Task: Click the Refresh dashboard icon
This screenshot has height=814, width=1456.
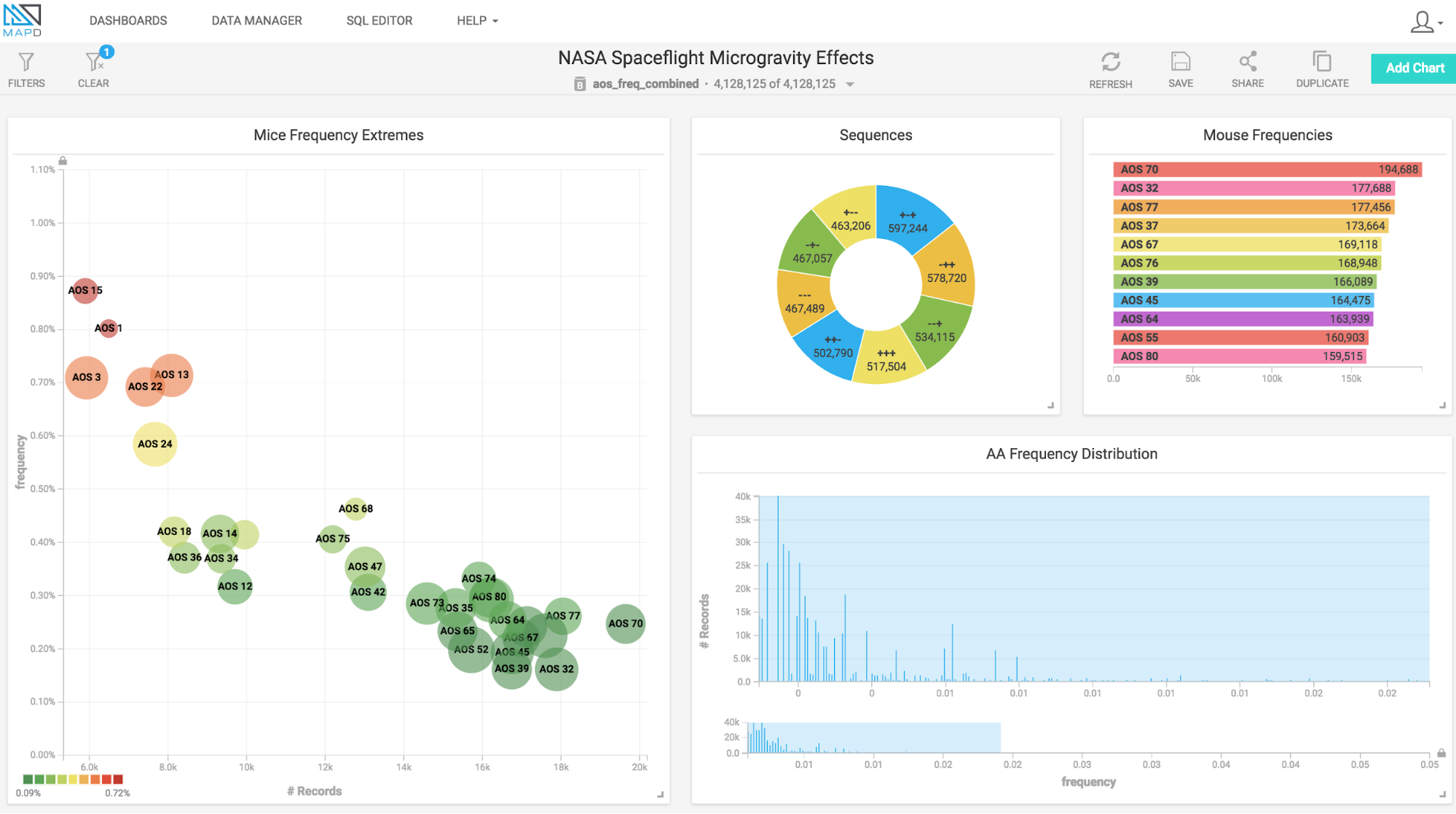Action: pos(1110,62)
